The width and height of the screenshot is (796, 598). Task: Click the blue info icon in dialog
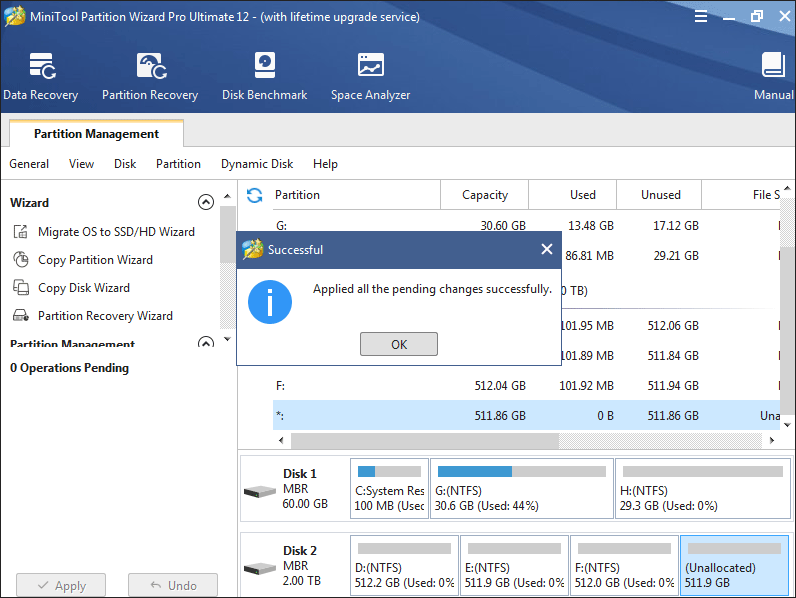270,302
